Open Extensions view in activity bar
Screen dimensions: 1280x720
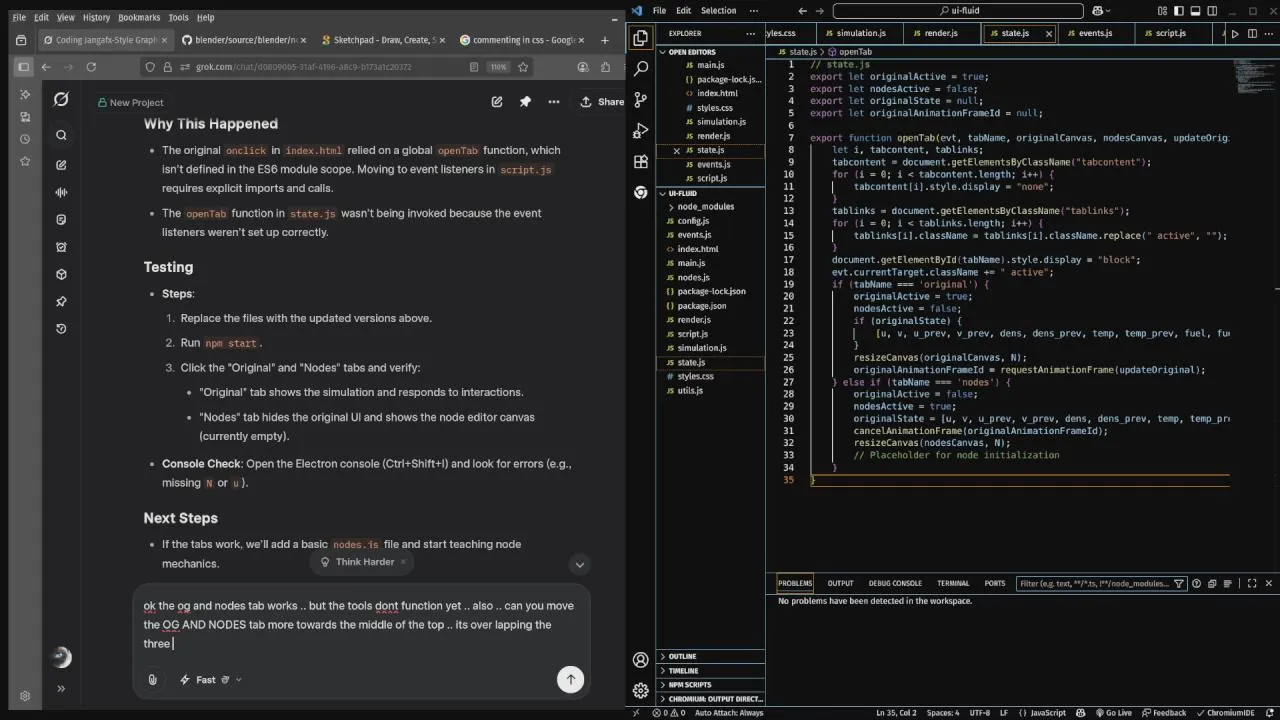pyautogui.click(x=641, y=162)
